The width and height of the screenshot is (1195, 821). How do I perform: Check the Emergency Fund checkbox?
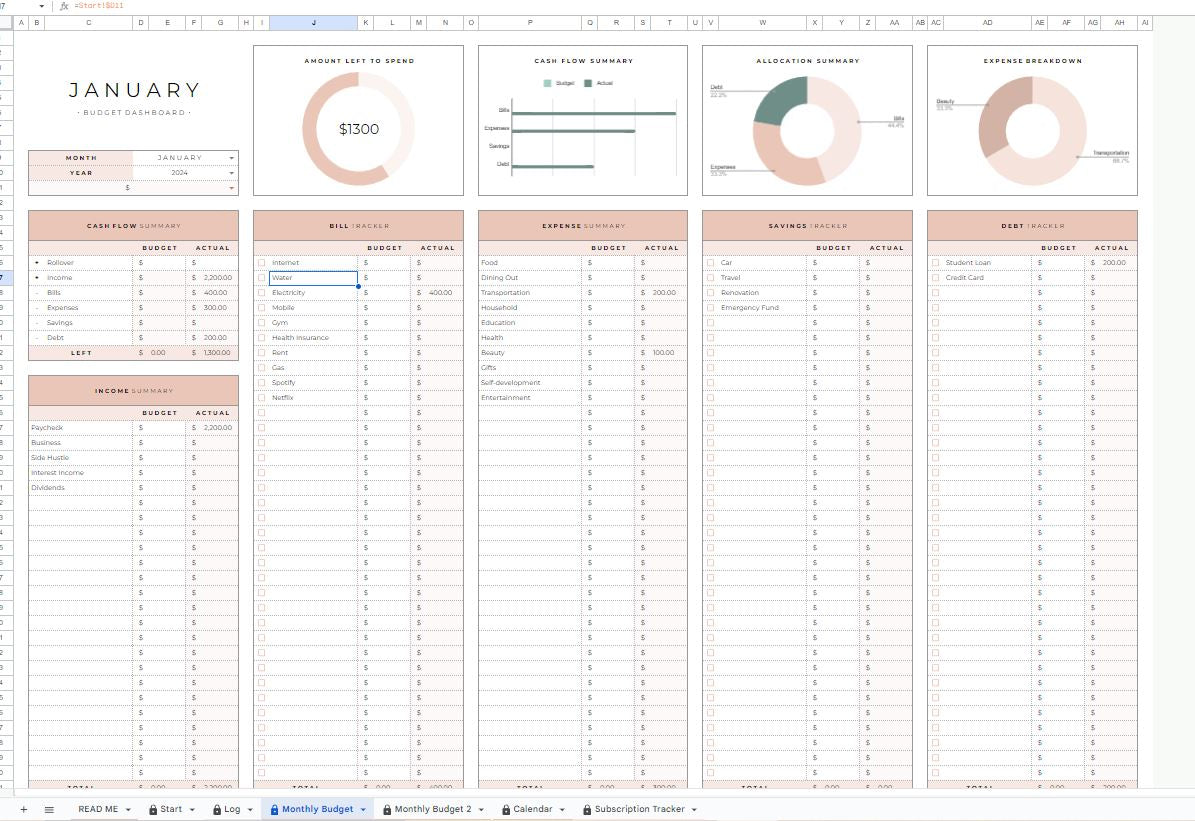pos(710,307)
